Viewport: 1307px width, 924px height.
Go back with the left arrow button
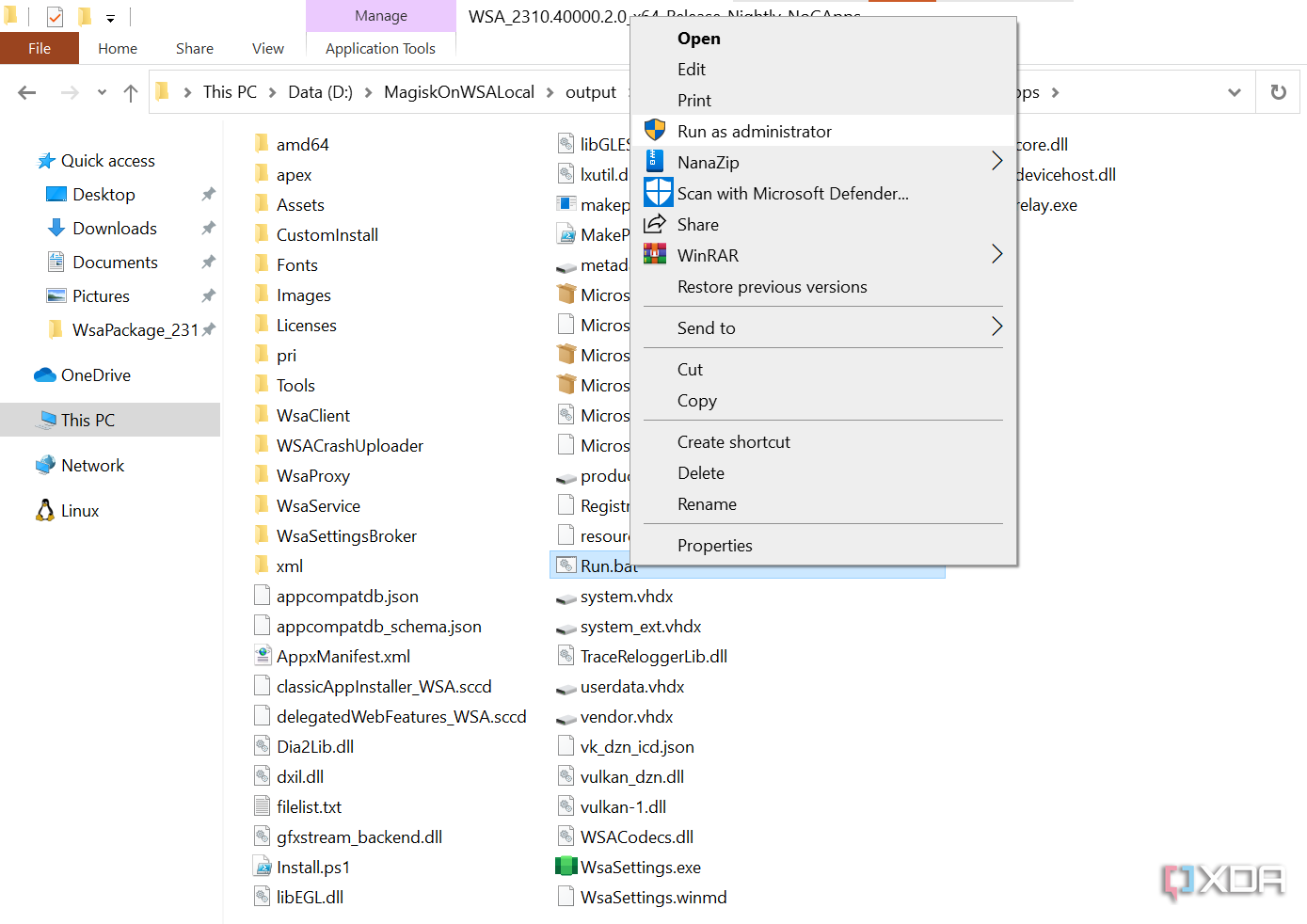27,92
